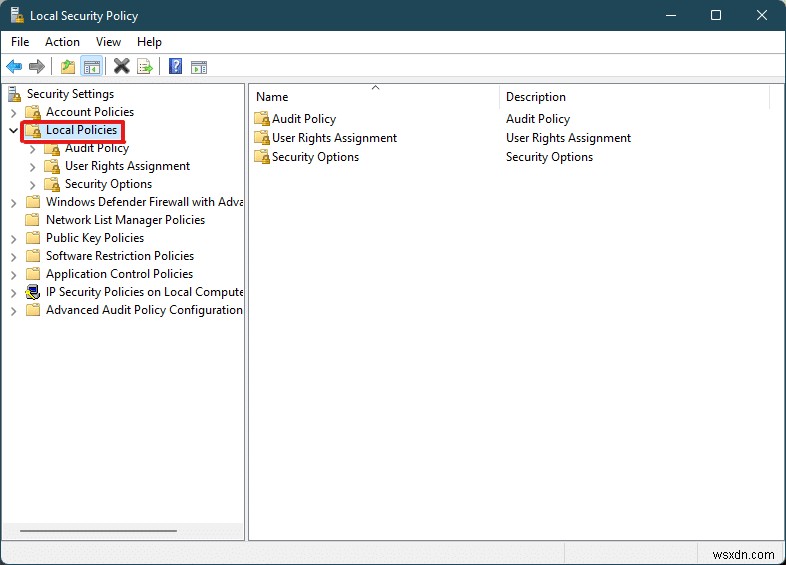This screenshot has width=786, height=565.
Task: Expand the Account Policies node
Action: (x=14, y=113)
